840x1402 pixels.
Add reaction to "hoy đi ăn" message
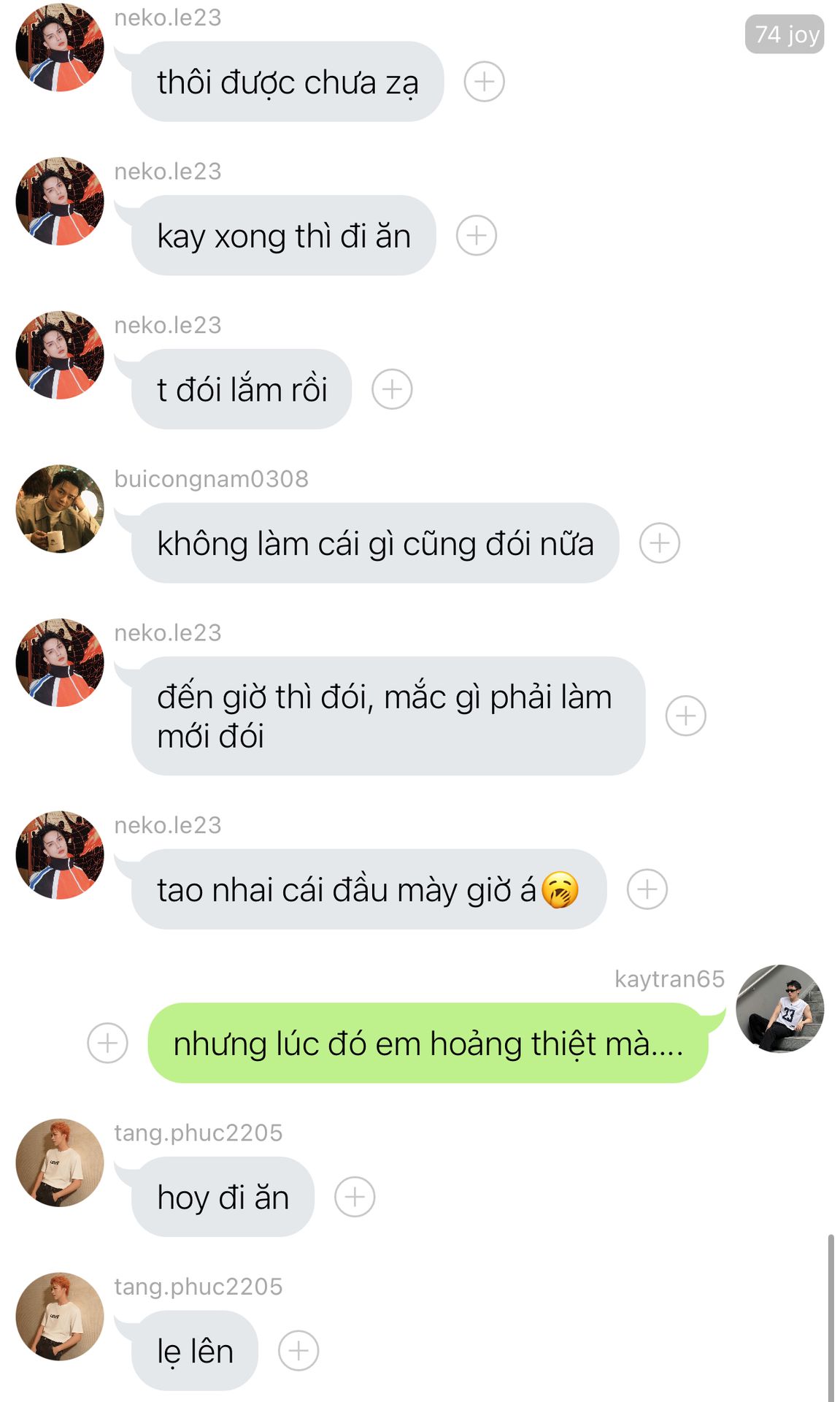pyautogui.click(x=355, y=1197)
